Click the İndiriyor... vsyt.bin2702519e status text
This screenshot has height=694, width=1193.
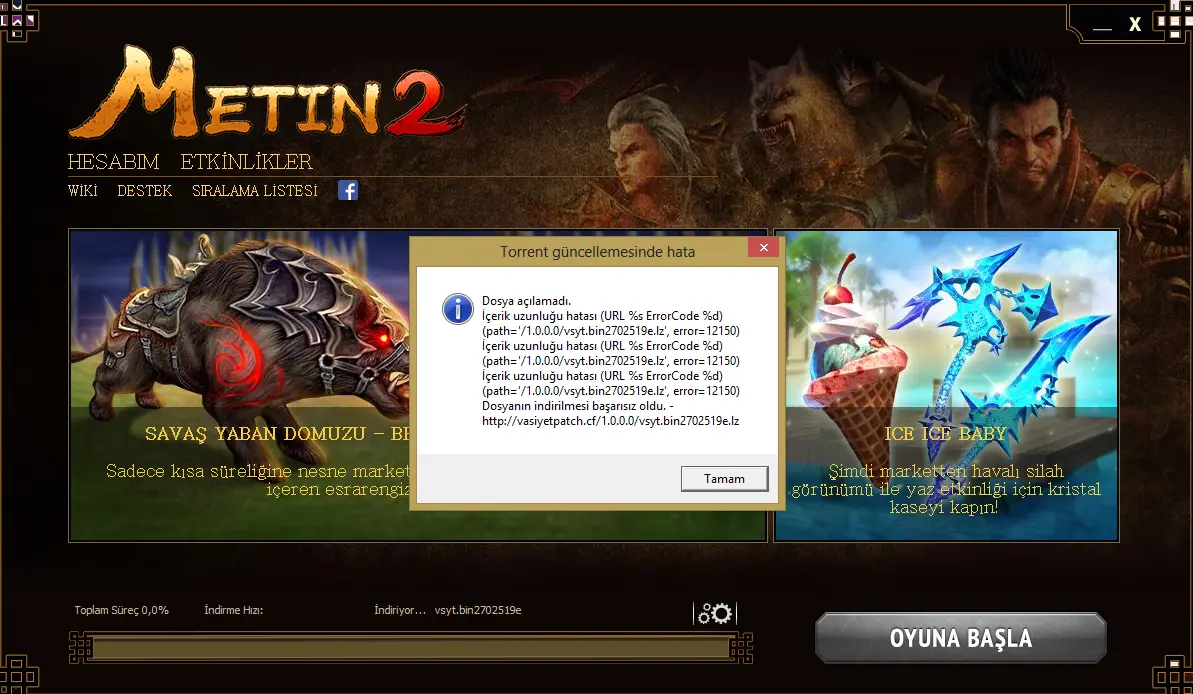[x=447, y=610]
